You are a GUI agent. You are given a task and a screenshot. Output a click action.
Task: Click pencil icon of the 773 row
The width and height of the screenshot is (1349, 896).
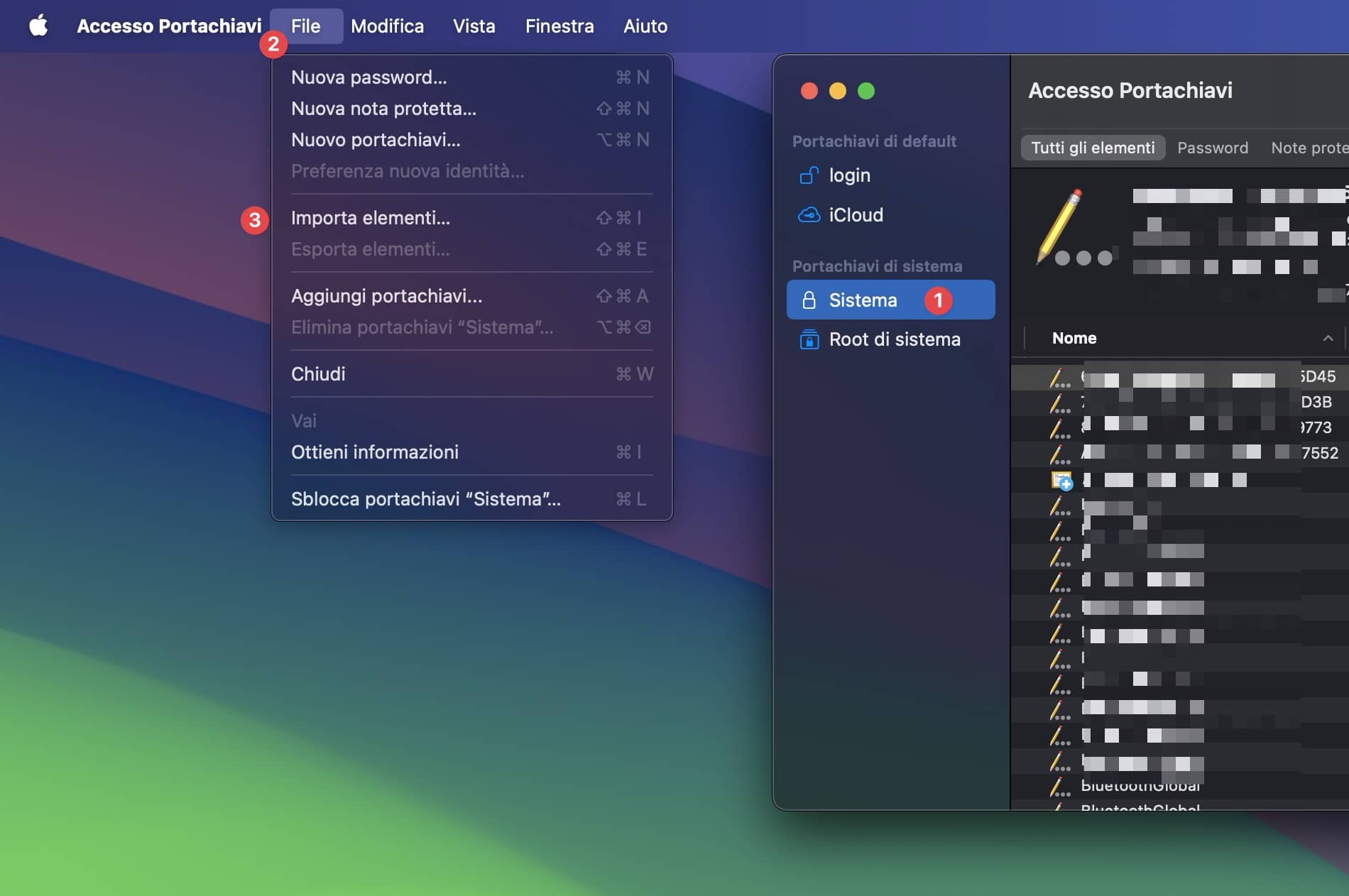pos(1059,428)
